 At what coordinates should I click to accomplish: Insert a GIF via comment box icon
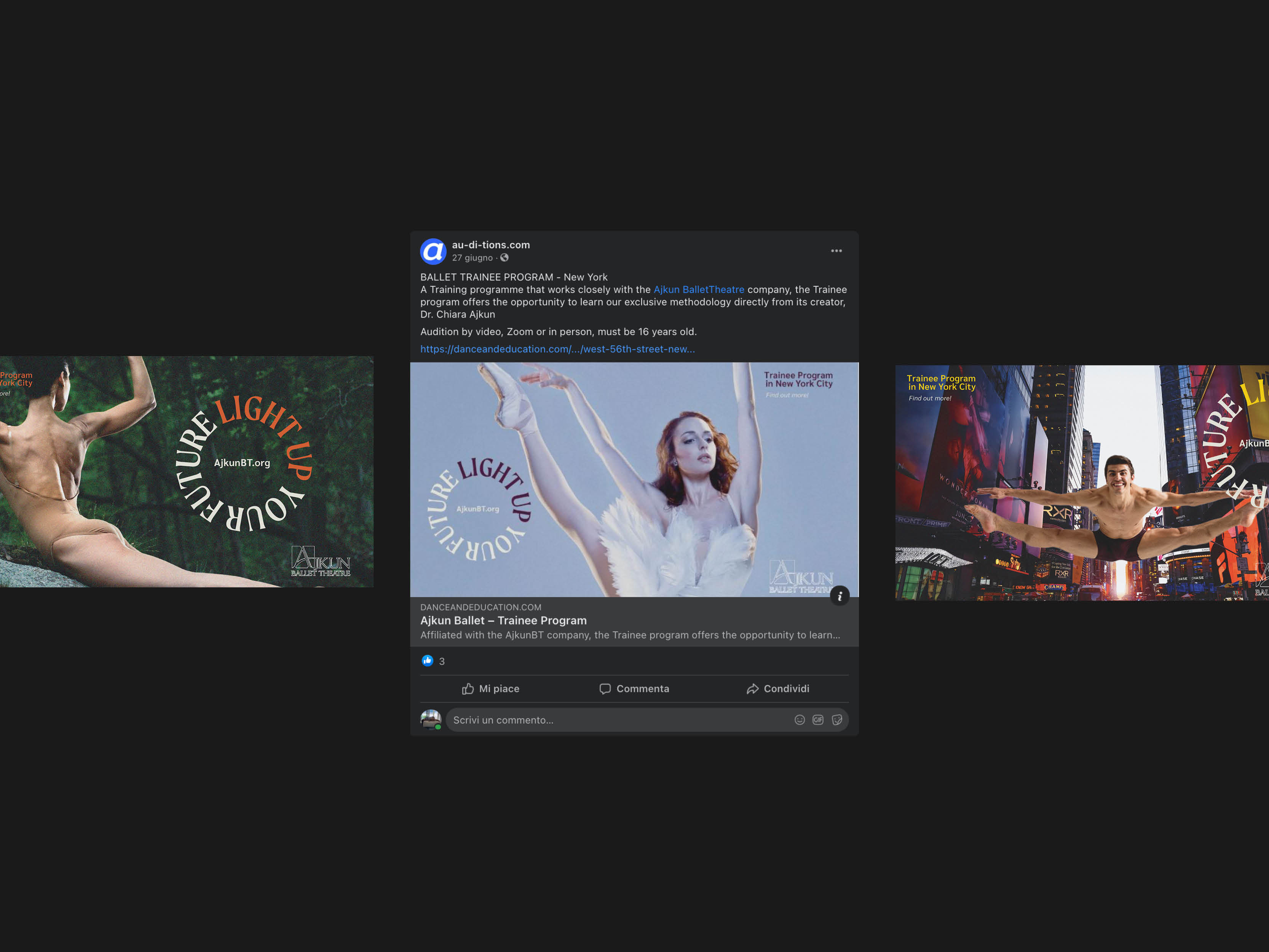(818, 720)
